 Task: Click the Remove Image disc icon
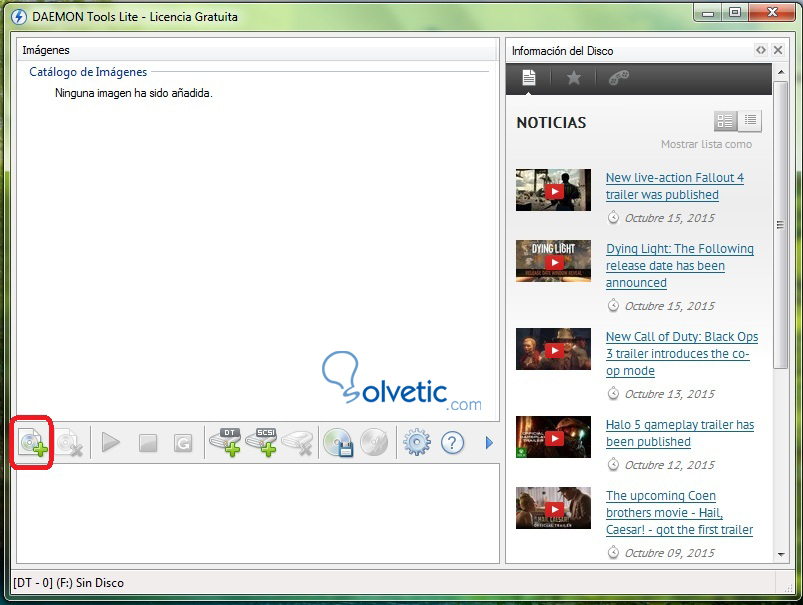point(69,443)
